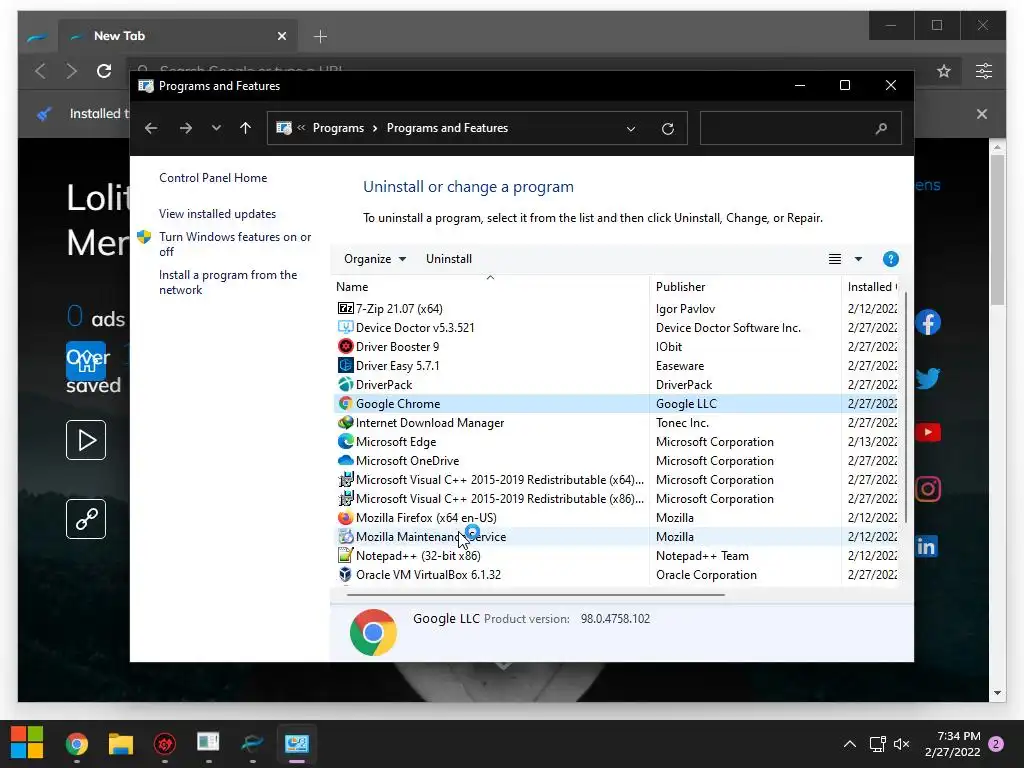Click the Driver Easy 5.7.1 icon
Screen dimensions: 1024x768
pyautogui.click(x=345, y=365)
